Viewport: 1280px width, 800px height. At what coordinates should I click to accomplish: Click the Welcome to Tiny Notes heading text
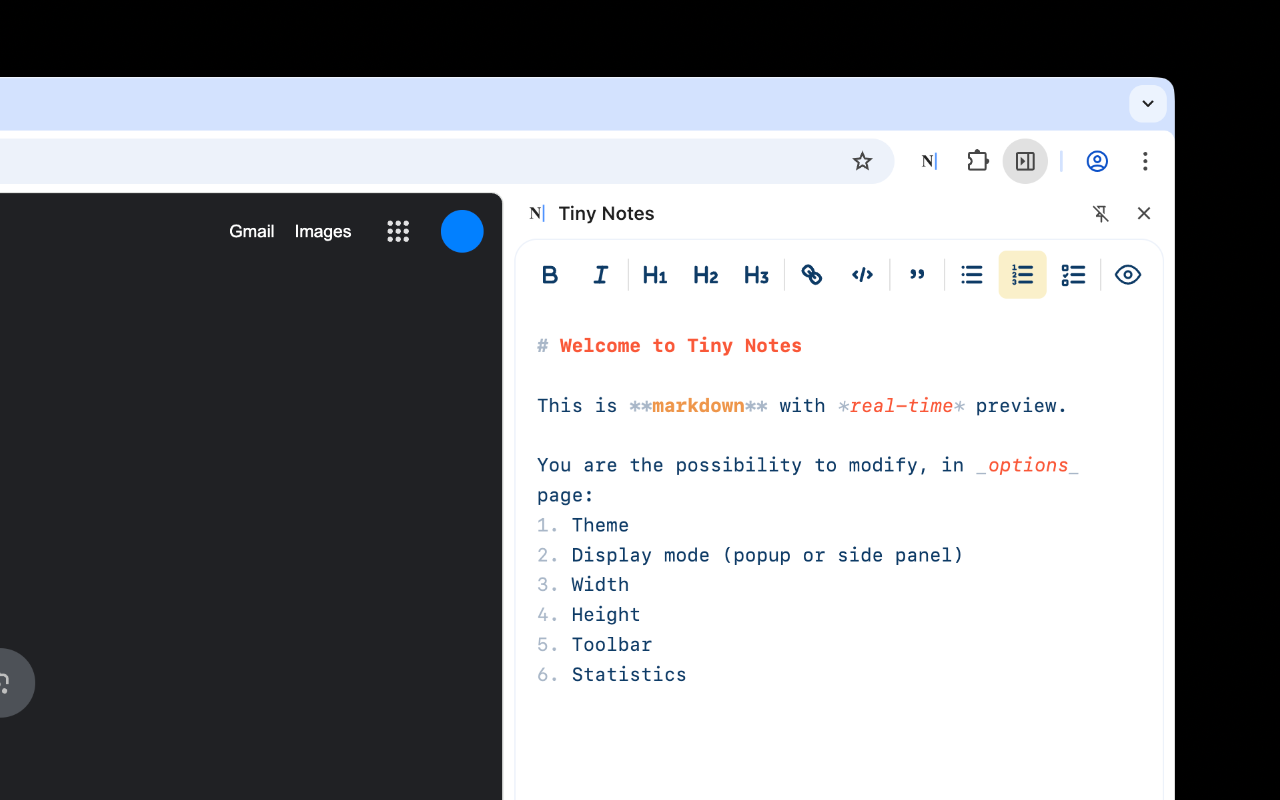pyautogui.click(x=680, y=346)
